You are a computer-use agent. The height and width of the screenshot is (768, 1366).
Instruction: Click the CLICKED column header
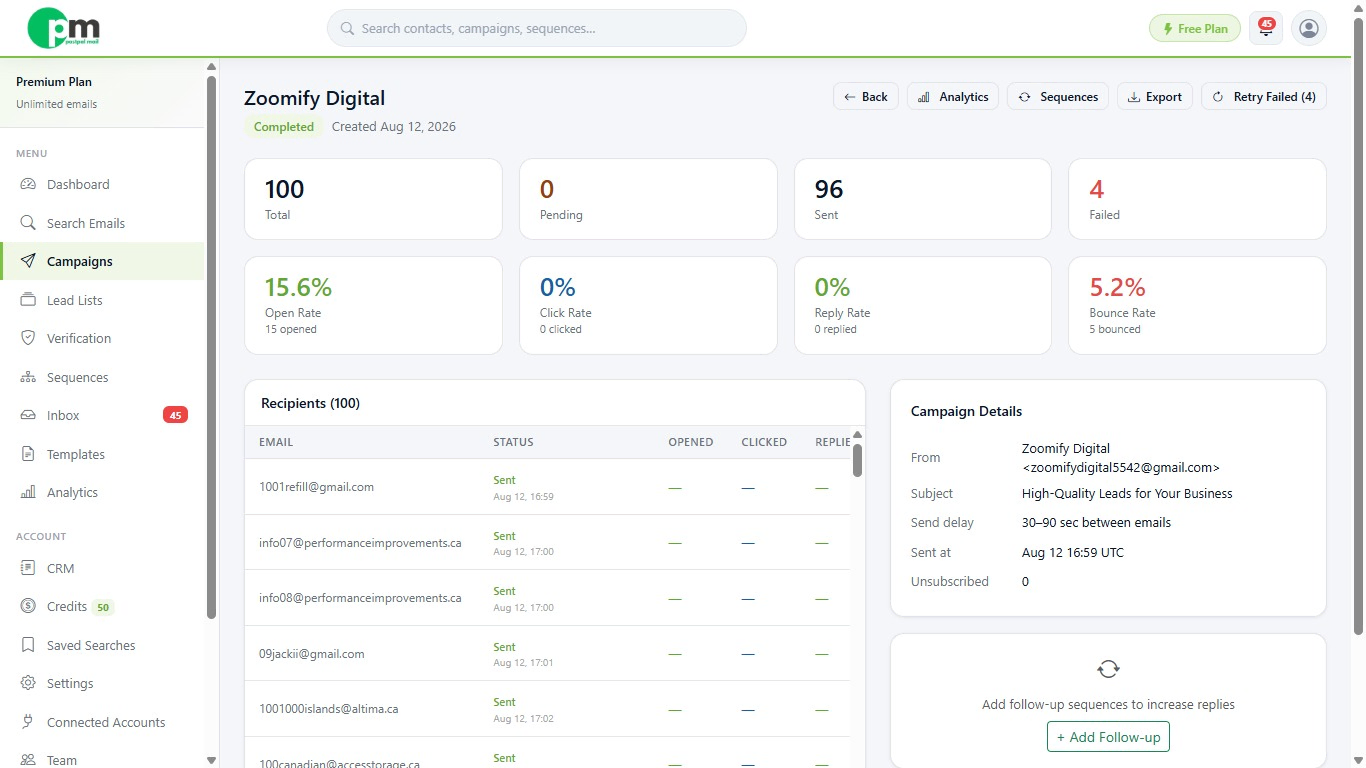coord(764,442)
